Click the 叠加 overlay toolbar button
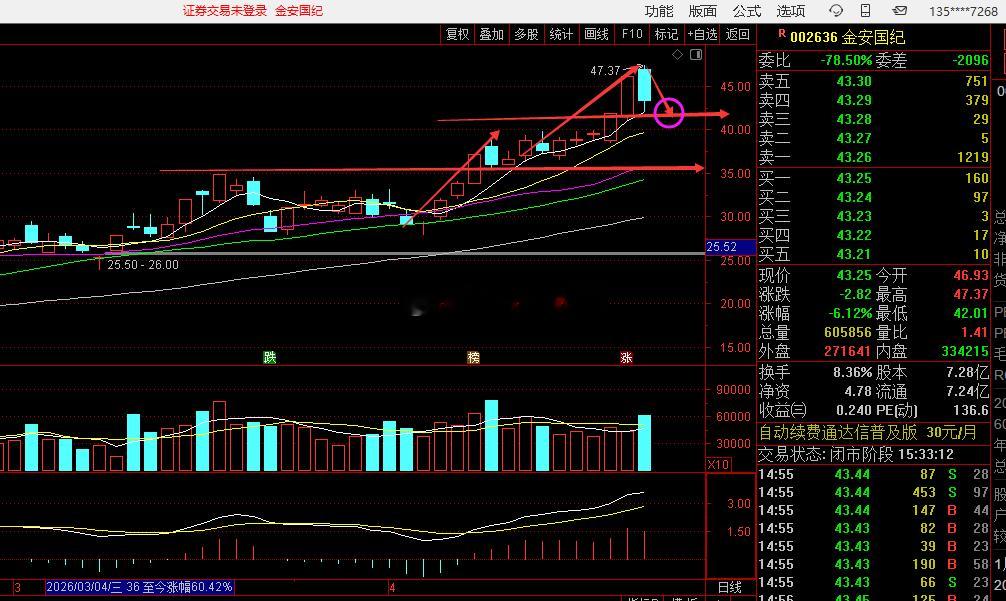The width and height of the screenshot is (1006, 601). pyautogui.click(x=491, y=34)
